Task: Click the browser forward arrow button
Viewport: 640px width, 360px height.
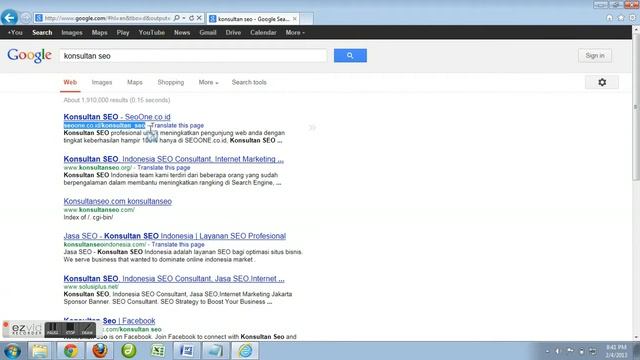Action: click(x=25, y=18)
